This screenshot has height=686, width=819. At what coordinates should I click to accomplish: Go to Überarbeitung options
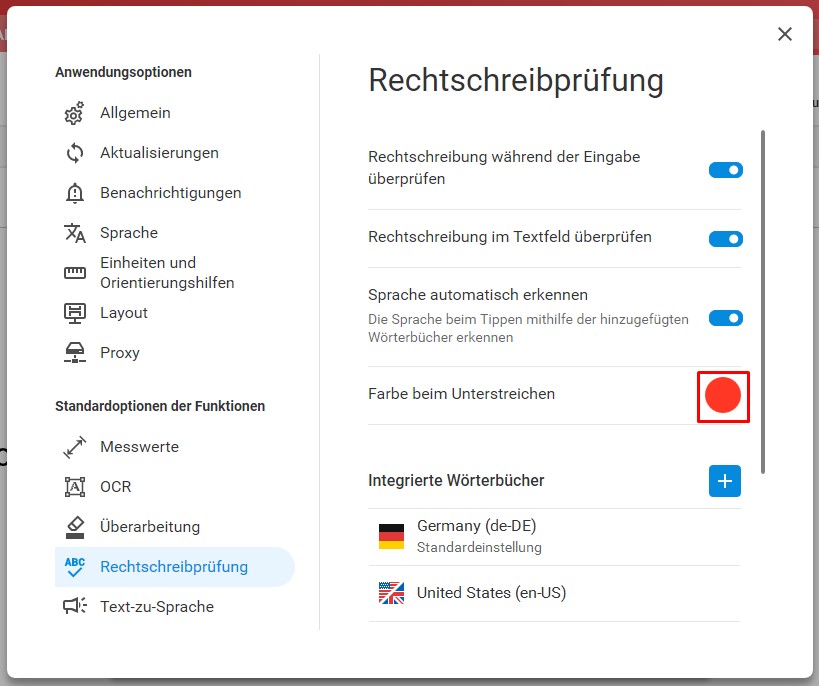point(174,527)
